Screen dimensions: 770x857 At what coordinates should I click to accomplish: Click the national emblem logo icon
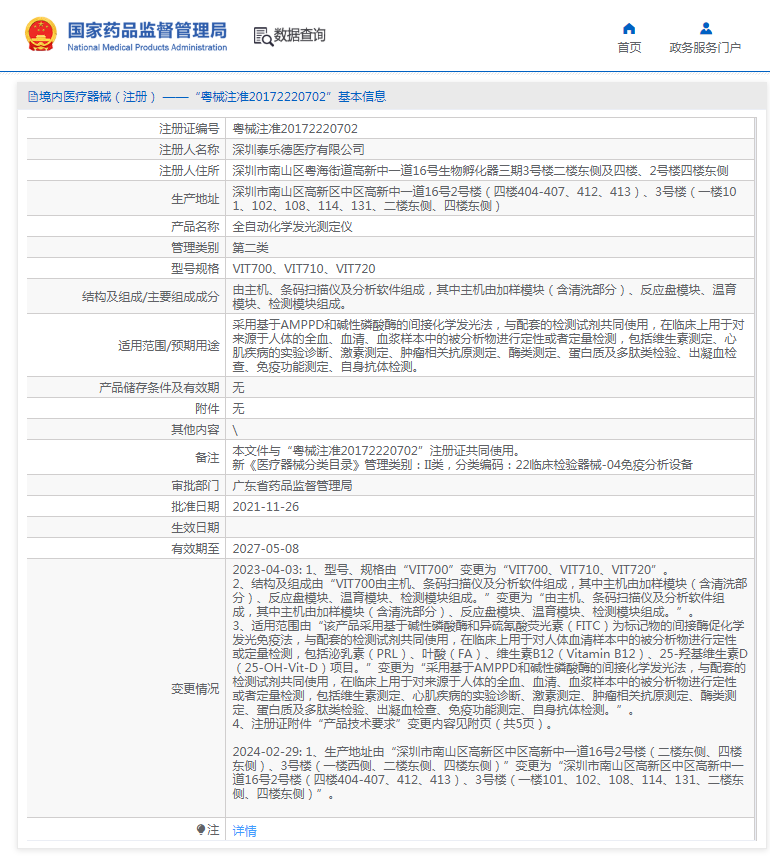coord(40,35)
